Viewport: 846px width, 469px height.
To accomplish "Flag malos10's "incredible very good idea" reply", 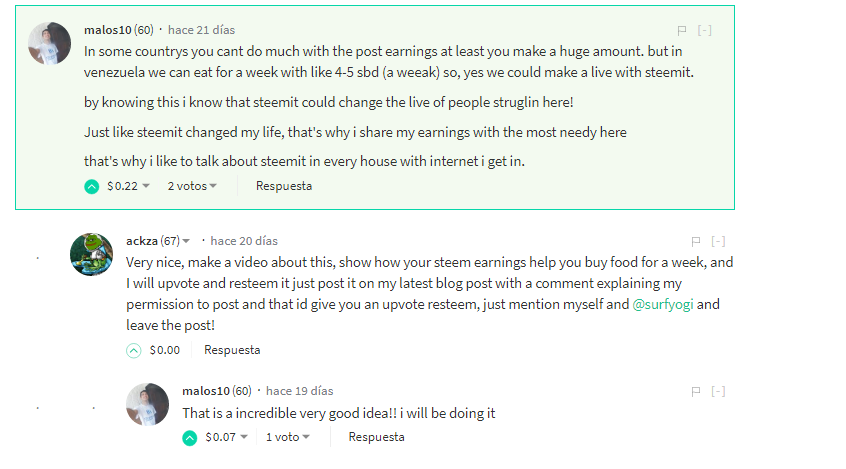I will (696, 391).
